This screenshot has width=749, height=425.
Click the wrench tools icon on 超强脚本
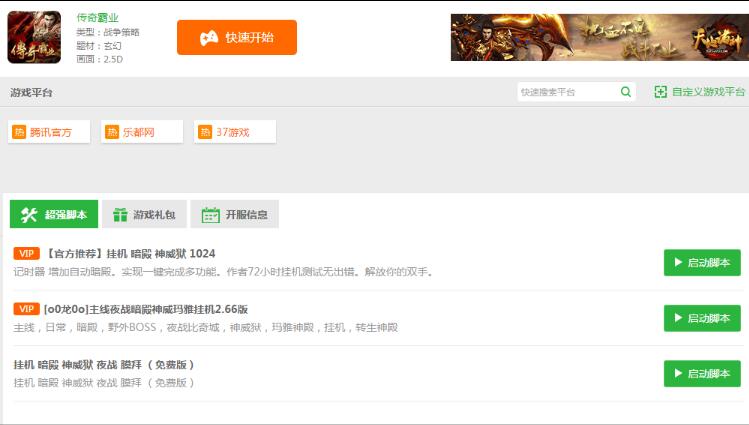pos(29,215)
